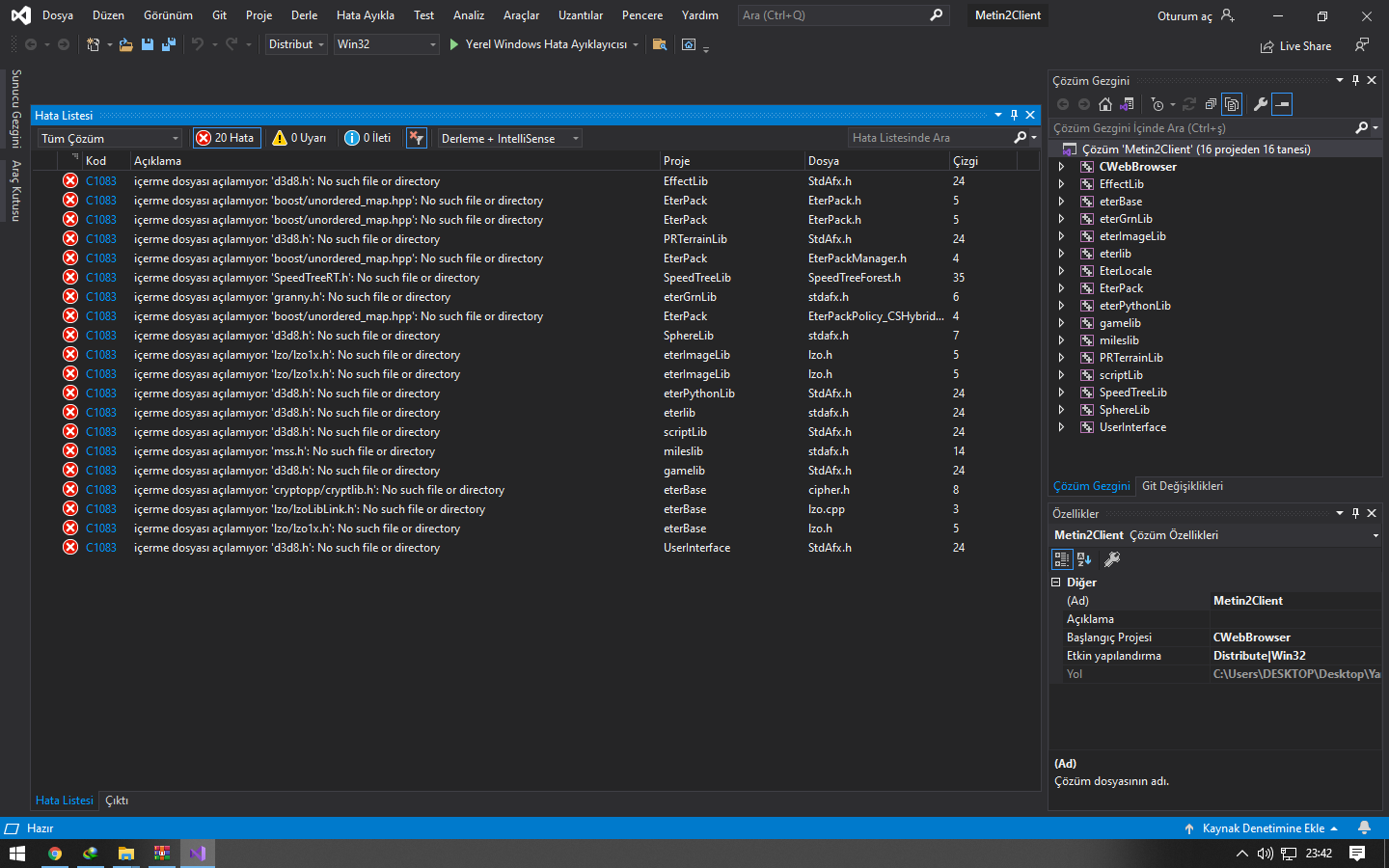
Task: Click the Ara search magnifier in title bar
Action: [x=936, y=15]
